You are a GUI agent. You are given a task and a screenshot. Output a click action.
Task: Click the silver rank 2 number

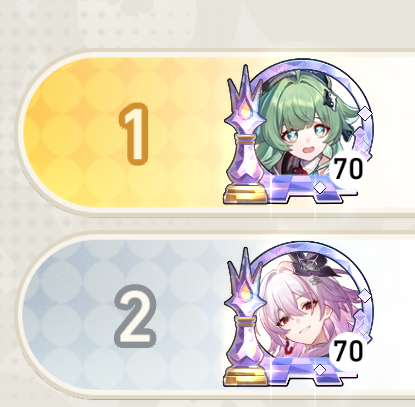pyautogui.click(x=135, y=316)
